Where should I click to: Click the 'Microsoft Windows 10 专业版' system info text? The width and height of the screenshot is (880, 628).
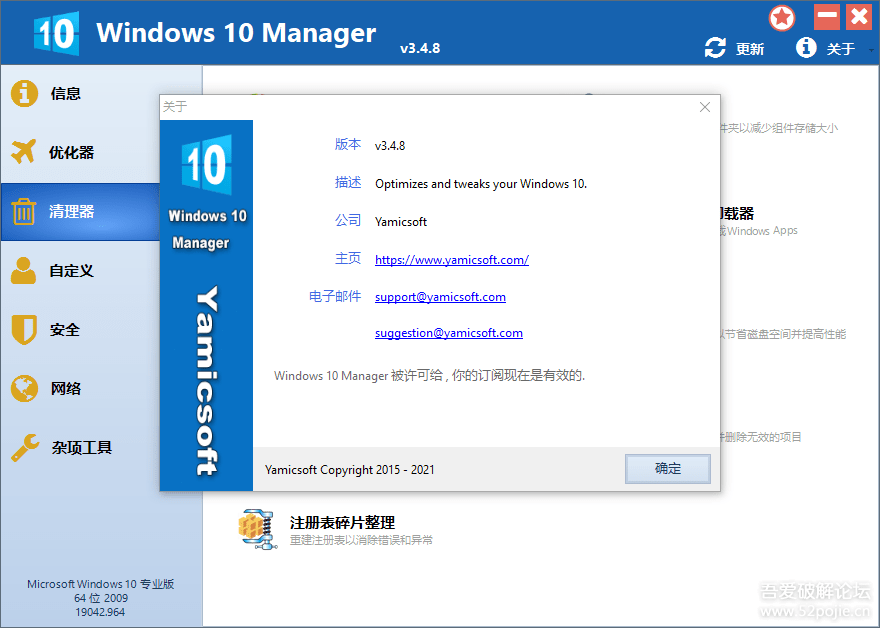100,584
